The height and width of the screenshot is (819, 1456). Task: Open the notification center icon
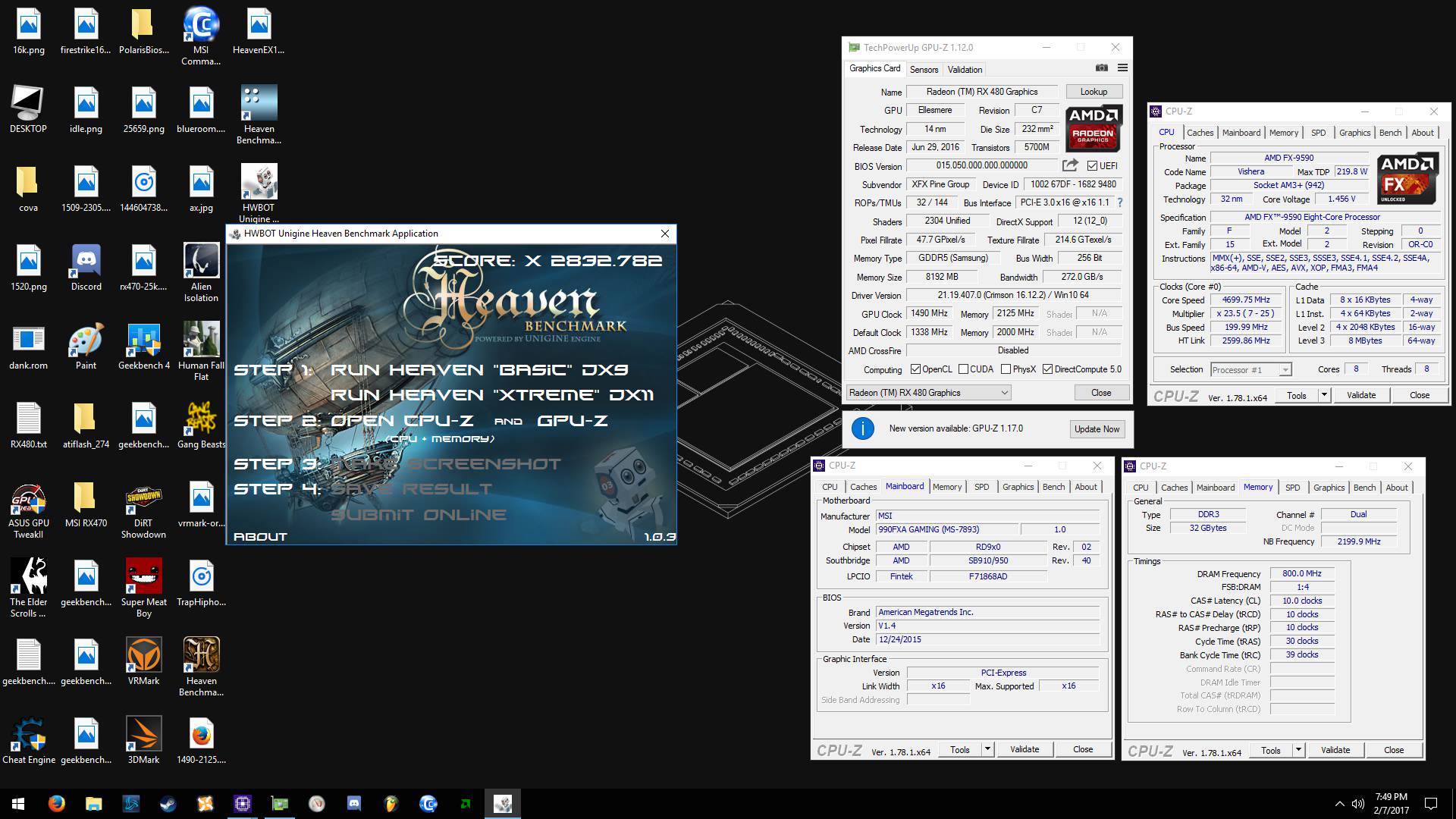[x=1431, y=804]
